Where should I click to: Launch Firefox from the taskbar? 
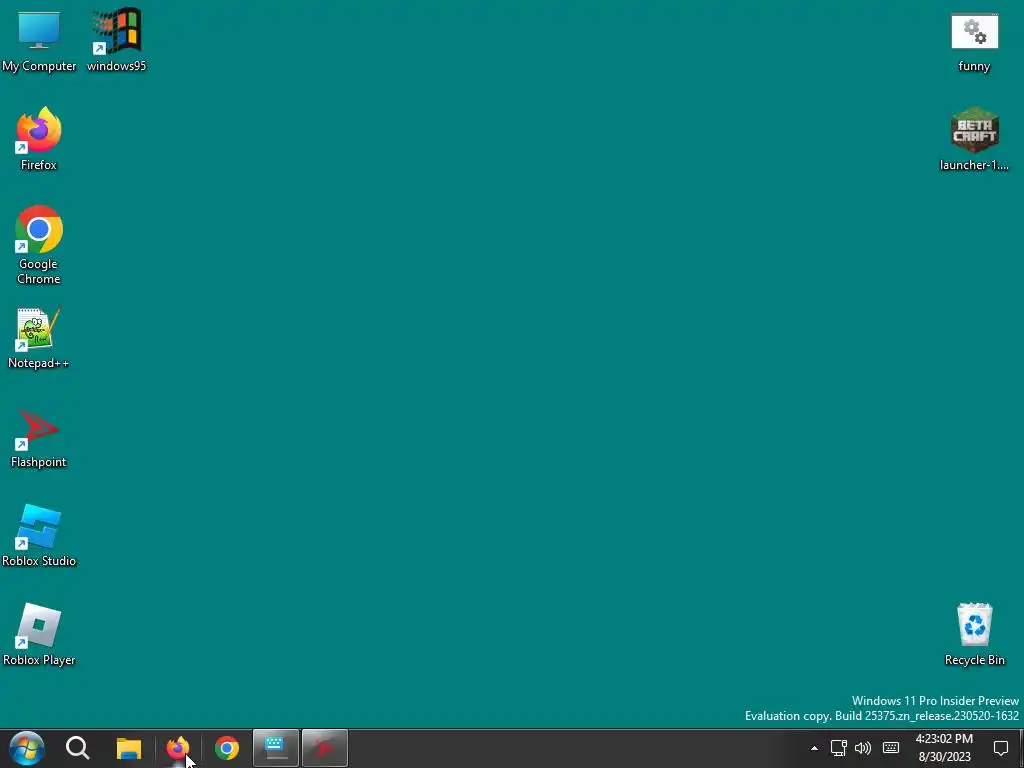(x=178, y=748)
